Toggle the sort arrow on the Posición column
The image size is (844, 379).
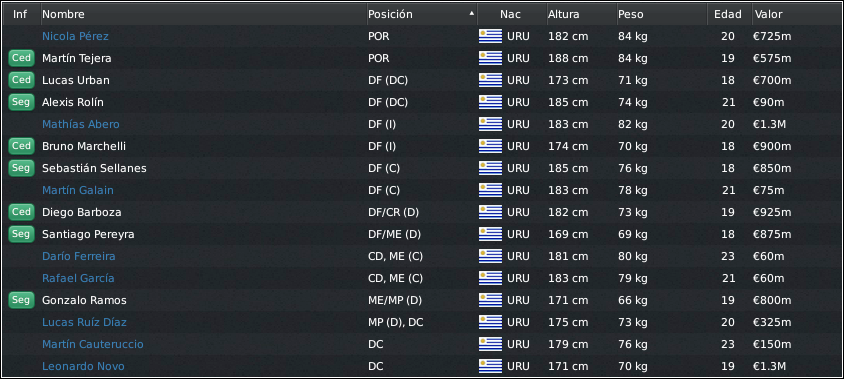[472, 13]
